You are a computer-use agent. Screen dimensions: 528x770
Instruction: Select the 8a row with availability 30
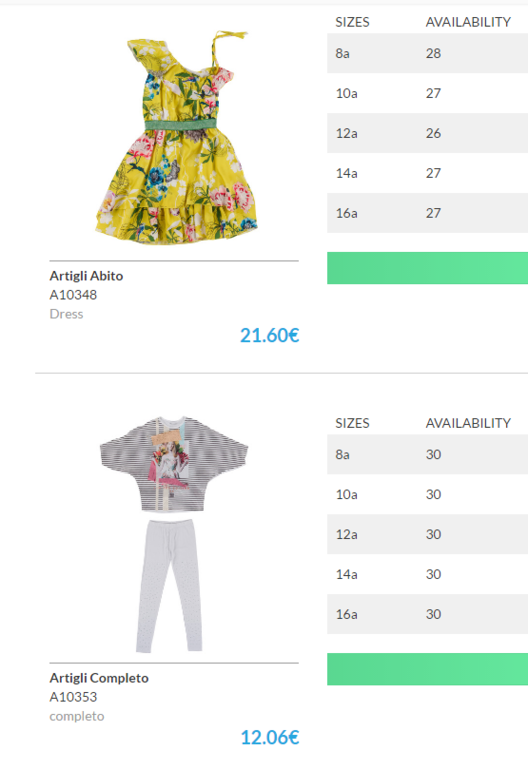pyautogui.click(x=427, y=454)
